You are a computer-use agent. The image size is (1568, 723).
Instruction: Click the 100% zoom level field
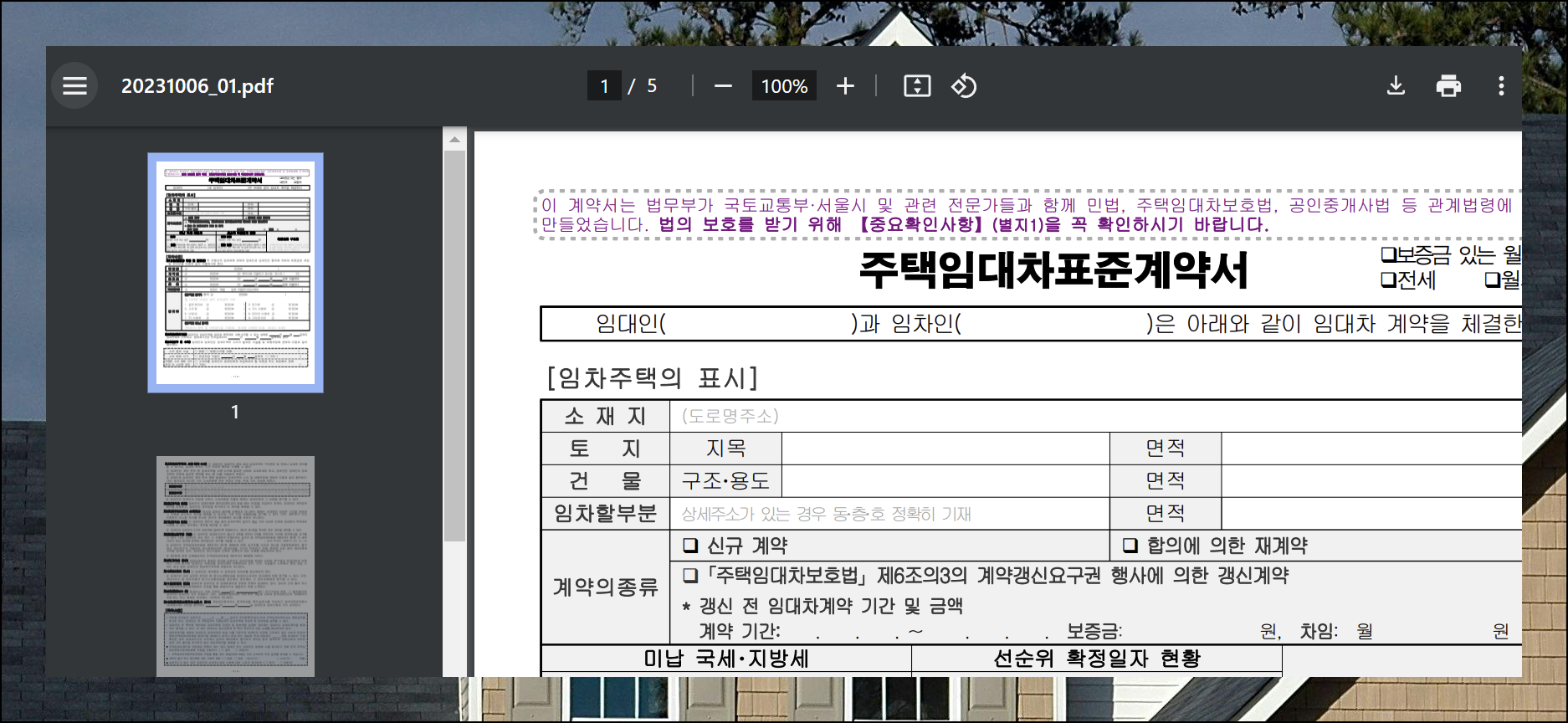click(784, 86)
